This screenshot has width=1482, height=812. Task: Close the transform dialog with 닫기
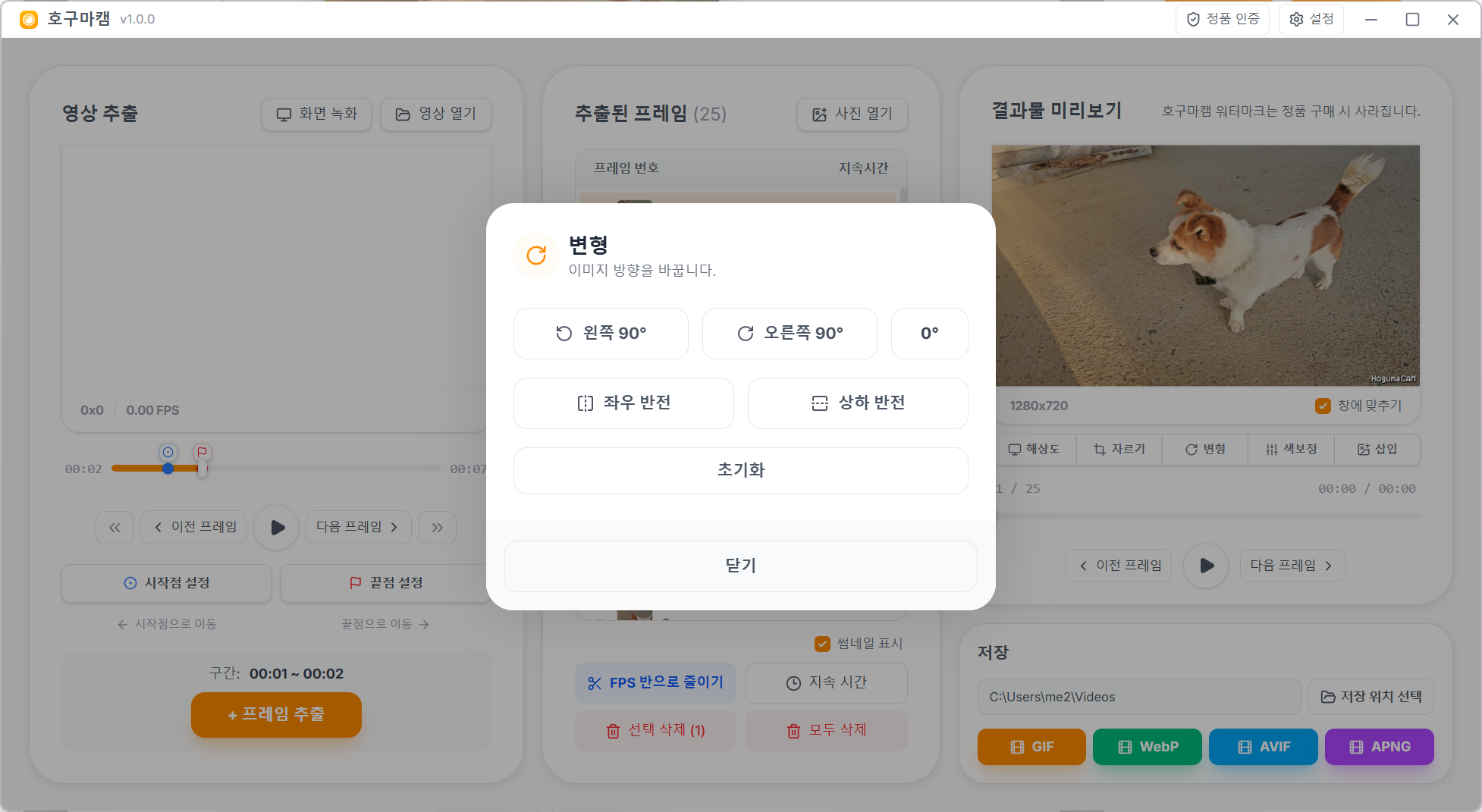[x=740, y=566]
